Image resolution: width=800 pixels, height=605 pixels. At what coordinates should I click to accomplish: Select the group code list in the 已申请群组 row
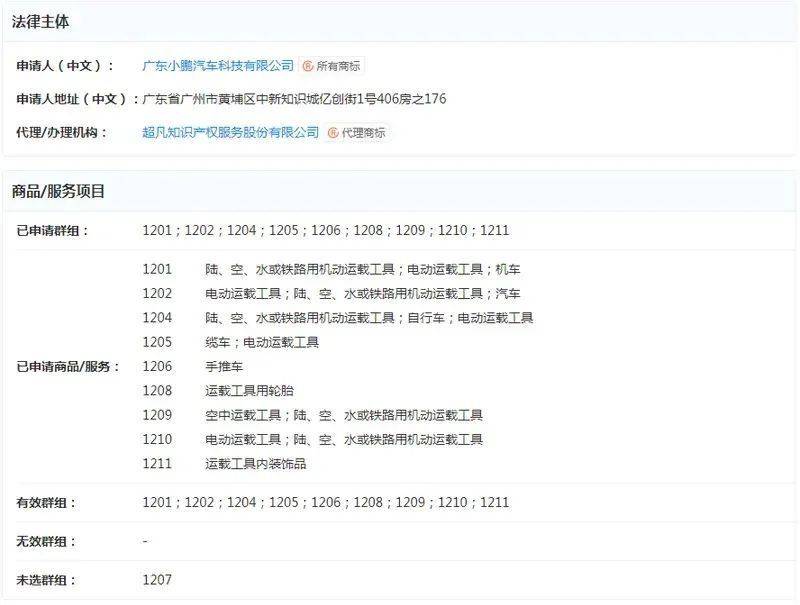point(326,231)
